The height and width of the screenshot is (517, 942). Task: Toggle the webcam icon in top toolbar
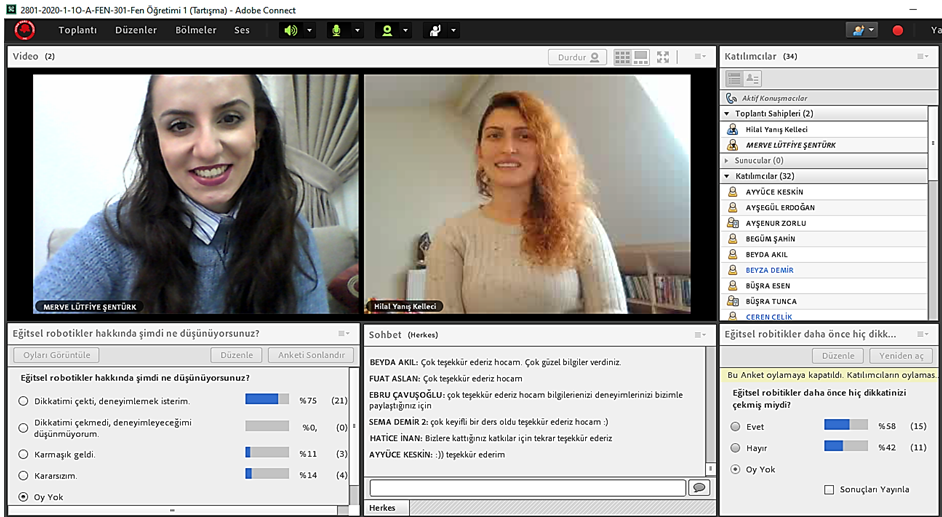click(386, 30)
